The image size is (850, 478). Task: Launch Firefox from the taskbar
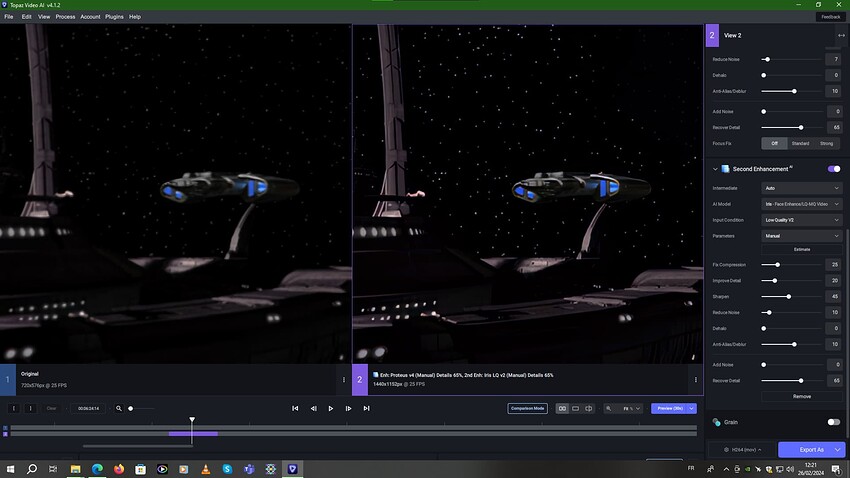pos(119,469)
